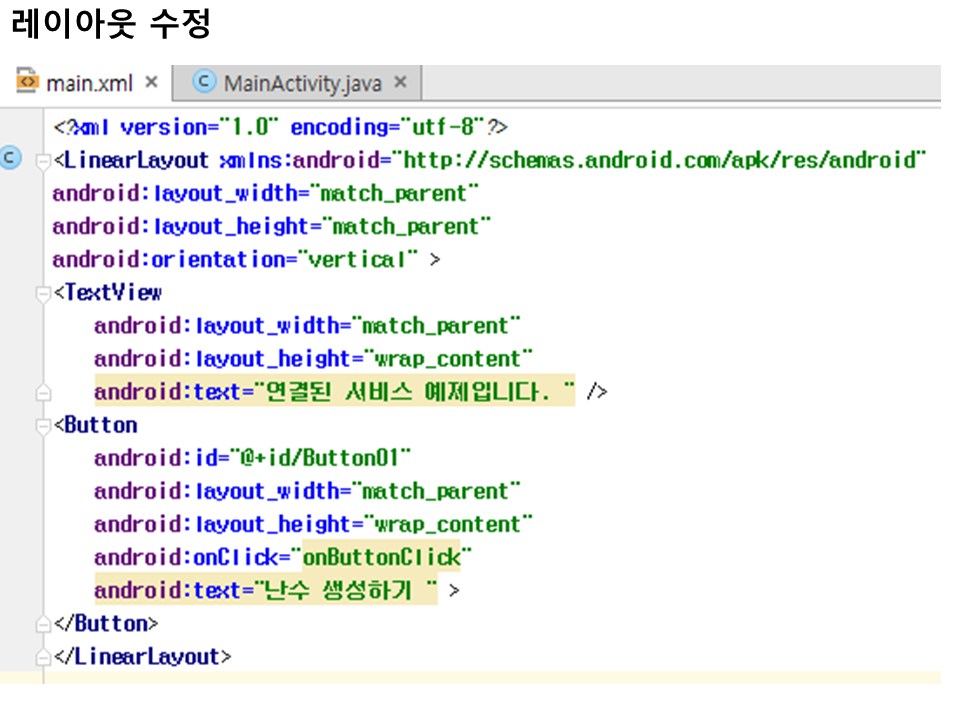This screenshot has height=720, width=960.
Task: Click the Java class icon on MainActivity.java tab
Action: 205,82
